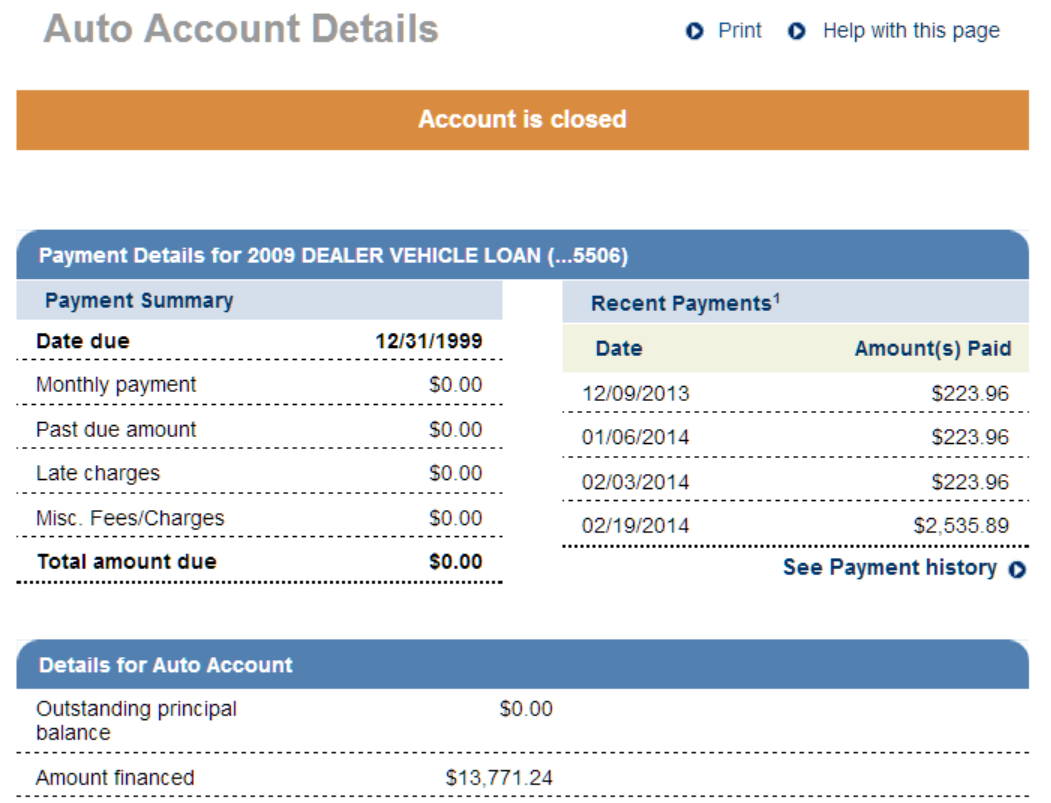Click the Late charges $0.00 value
Image resolution: width=1051 pixels, height=803 pixels.
click(456, 473)
